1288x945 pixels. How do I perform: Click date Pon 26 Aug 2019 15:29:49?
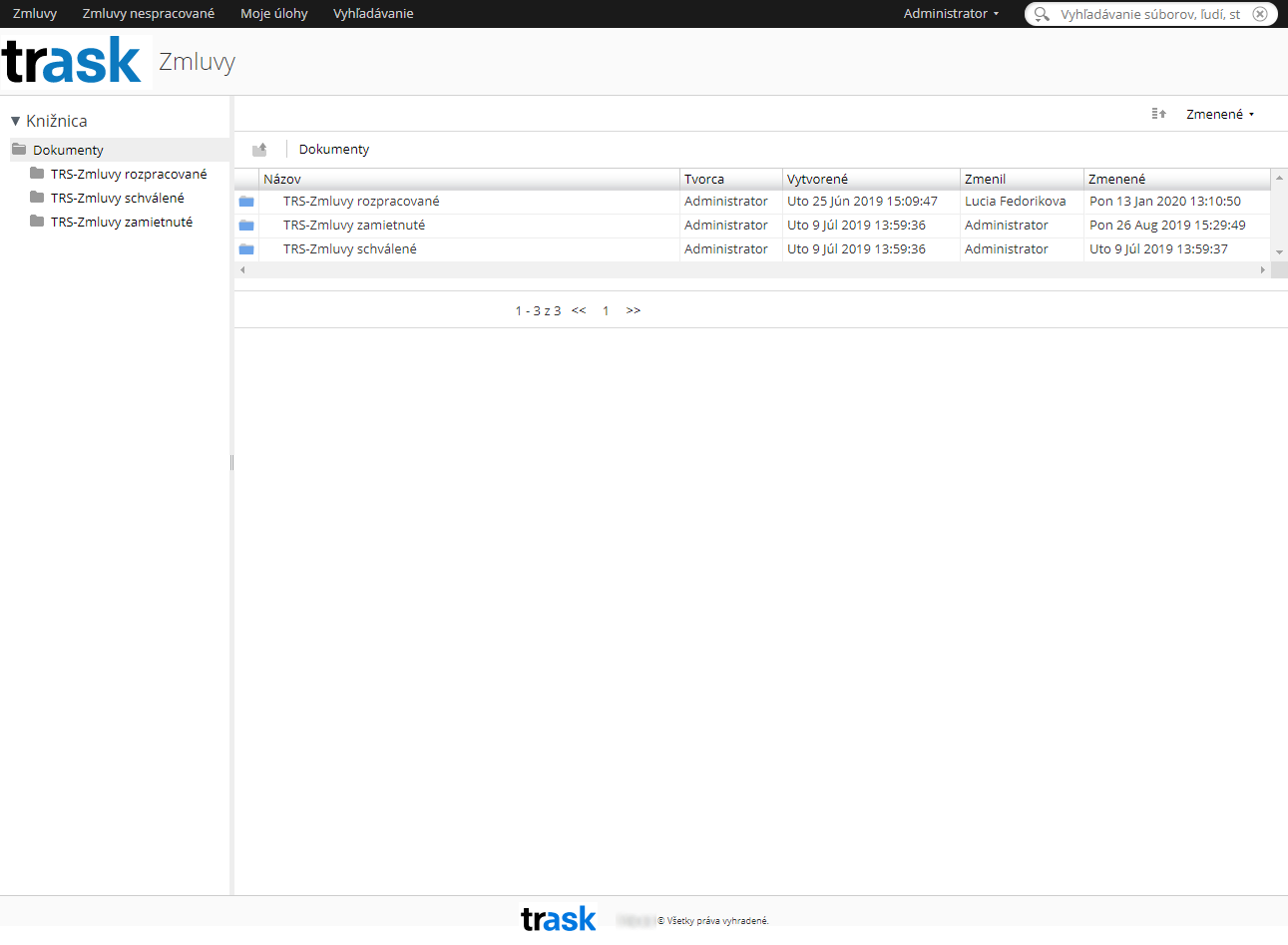1167,225
